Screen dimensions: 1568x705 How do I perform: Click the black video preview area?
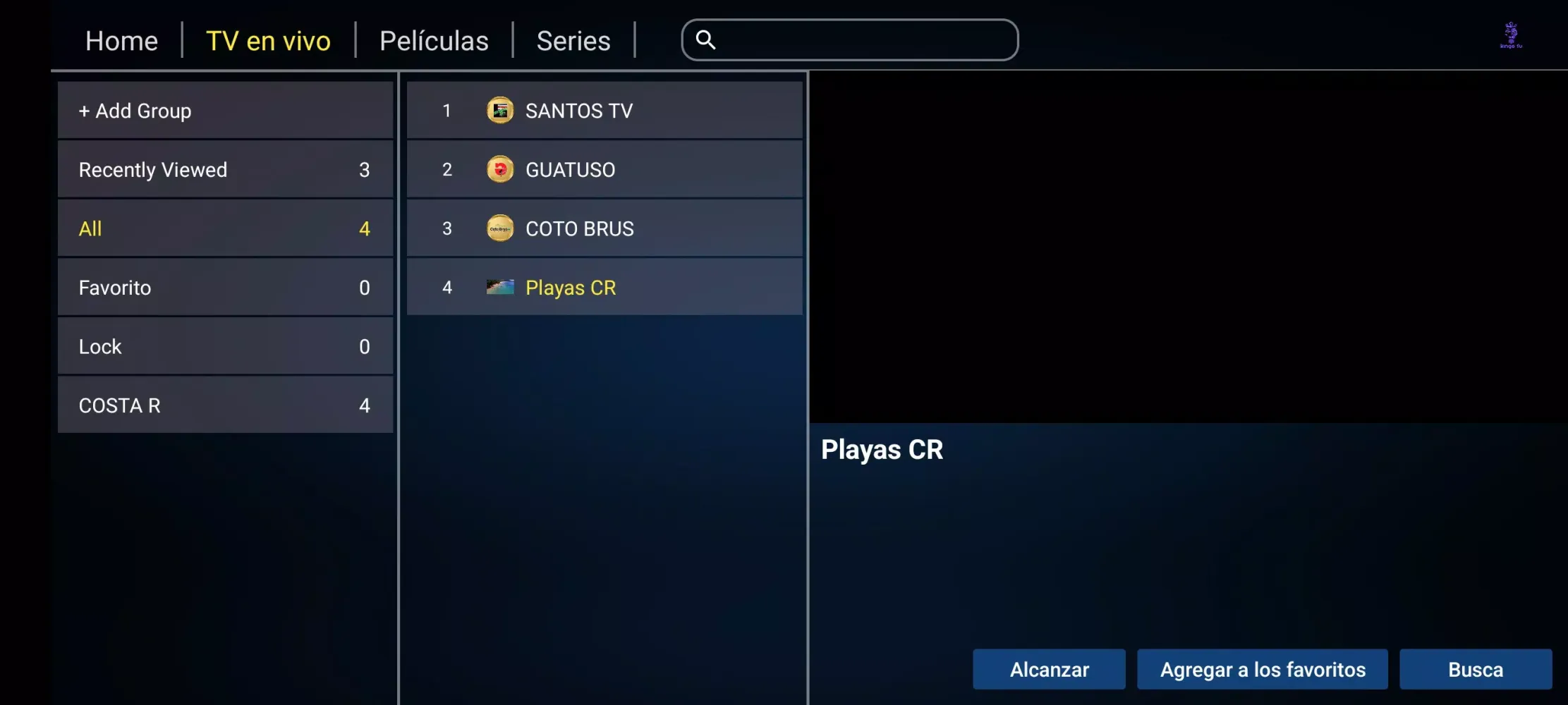pyautogui.click(x=1188, y=247)
